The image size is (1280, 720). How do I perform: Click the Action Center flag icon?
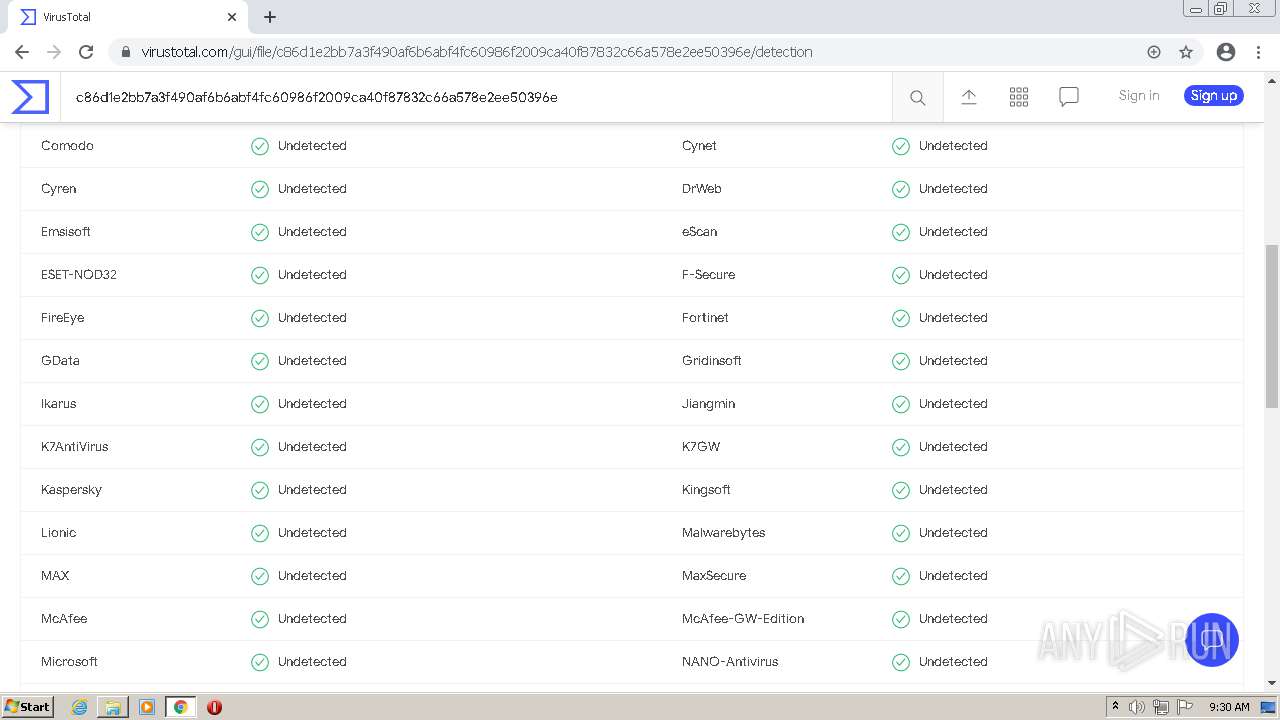(1185, 707)
